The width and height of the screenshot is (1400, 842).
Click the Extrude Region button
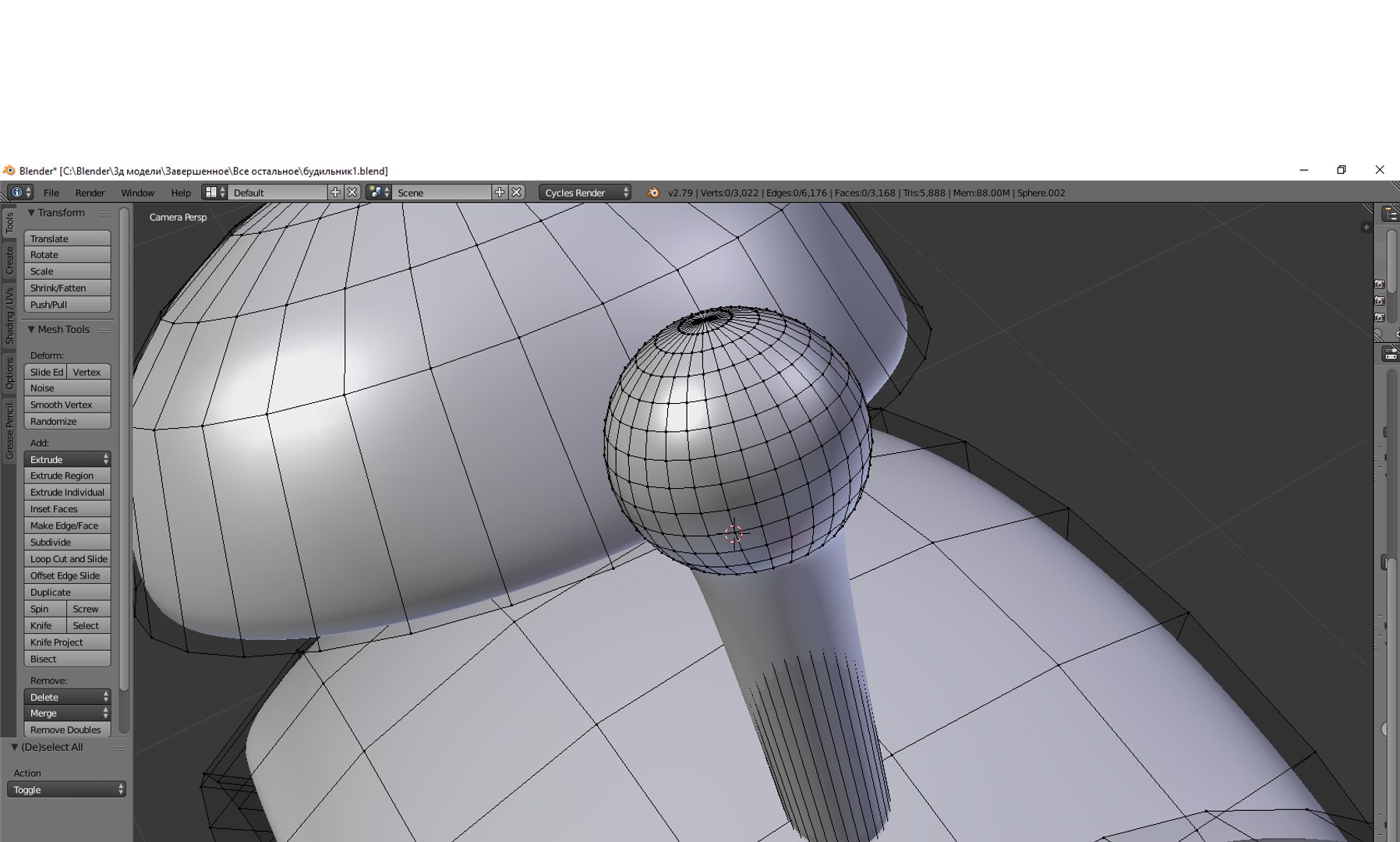(x=67, y=476)
